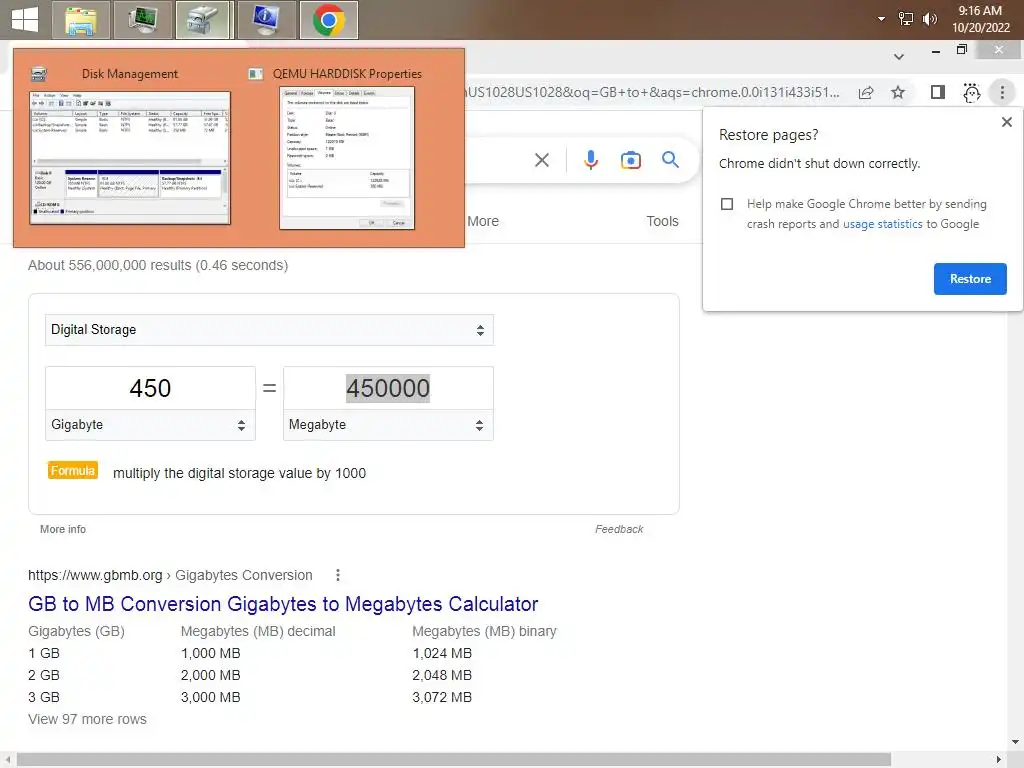1024x768 pixels.
Task: Click the share page icon in address bar
Action: (x=866, y=93)
